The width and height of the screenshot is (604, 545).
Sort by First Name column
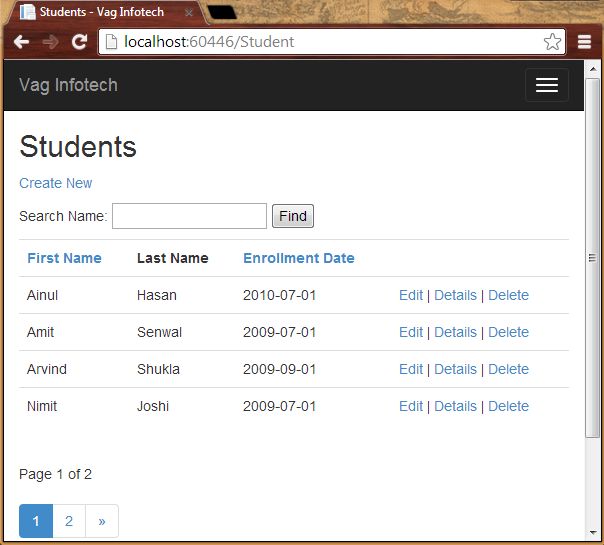pos(64,258)
